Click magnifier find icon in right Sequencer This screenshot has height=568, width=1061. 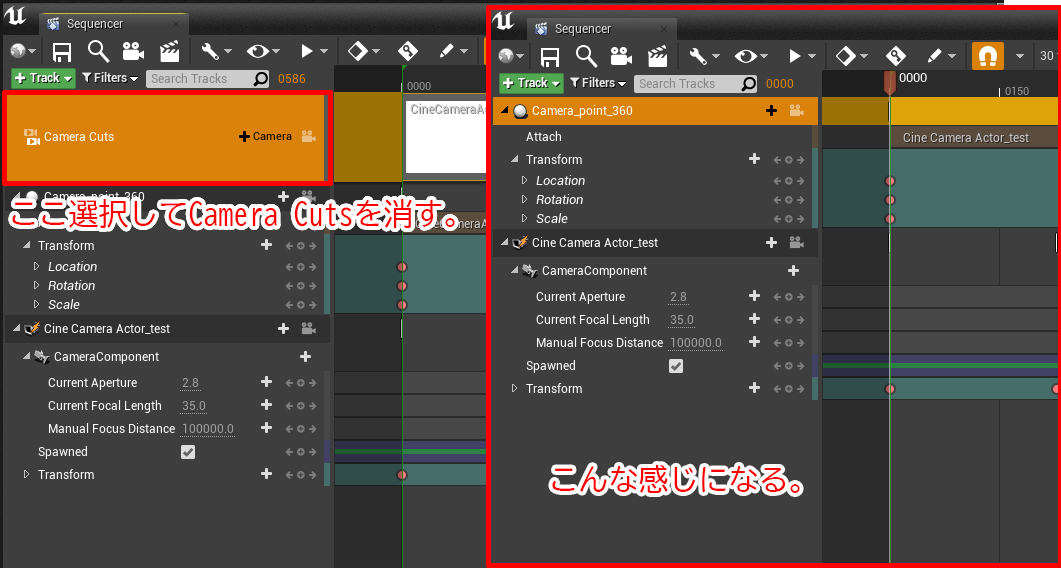tap(587, 56)
